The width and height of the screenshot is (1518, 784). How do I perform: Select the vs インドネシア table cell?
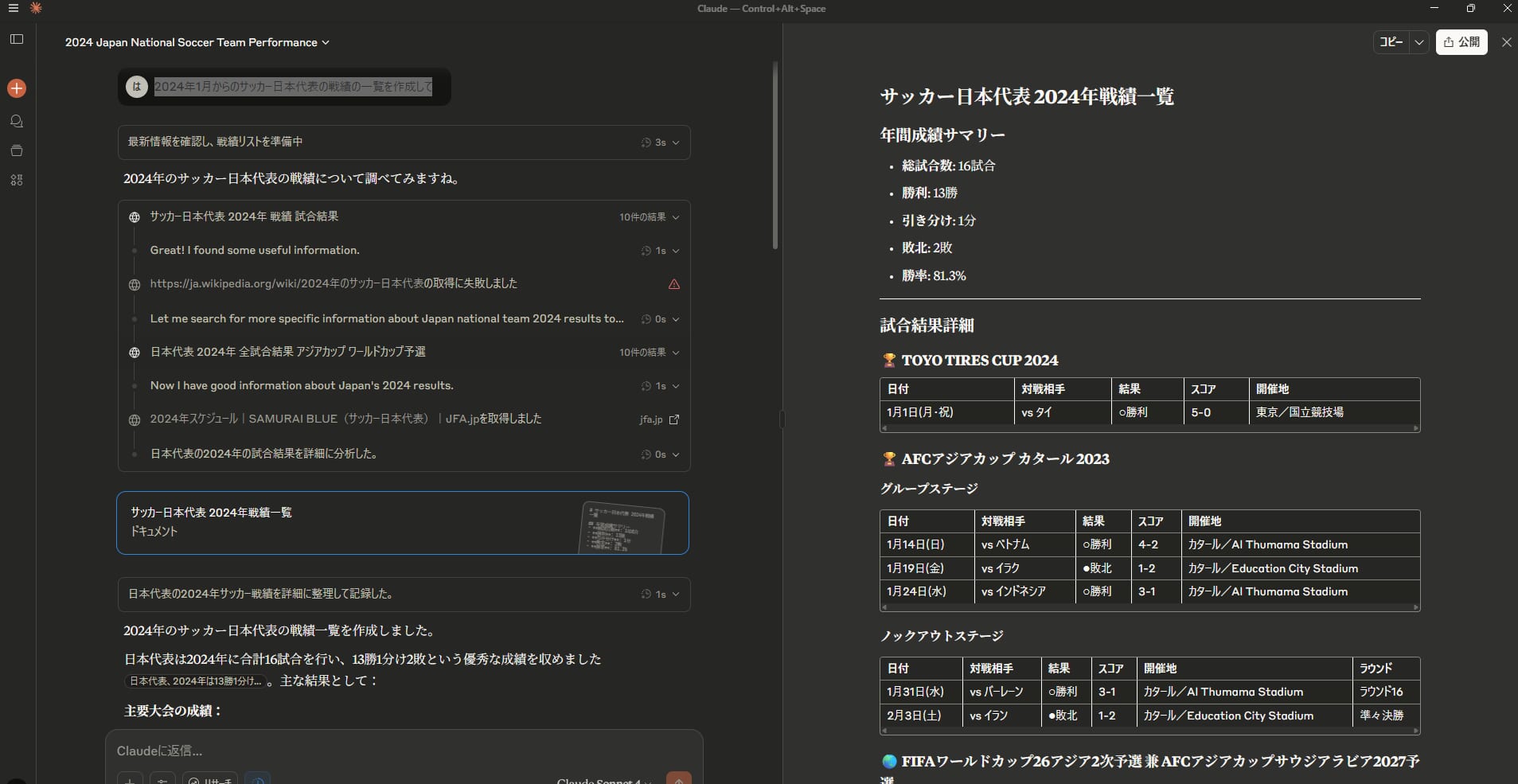pos(1024,591)
